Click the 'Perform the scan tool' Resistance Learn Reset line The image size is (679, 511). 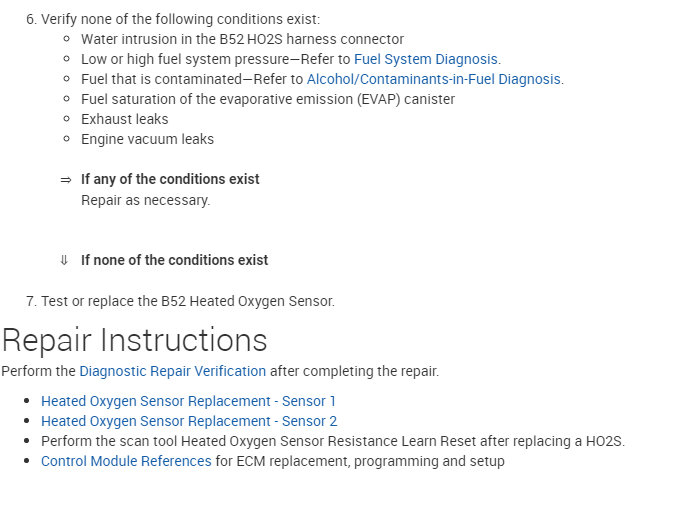tap(333, 441)
